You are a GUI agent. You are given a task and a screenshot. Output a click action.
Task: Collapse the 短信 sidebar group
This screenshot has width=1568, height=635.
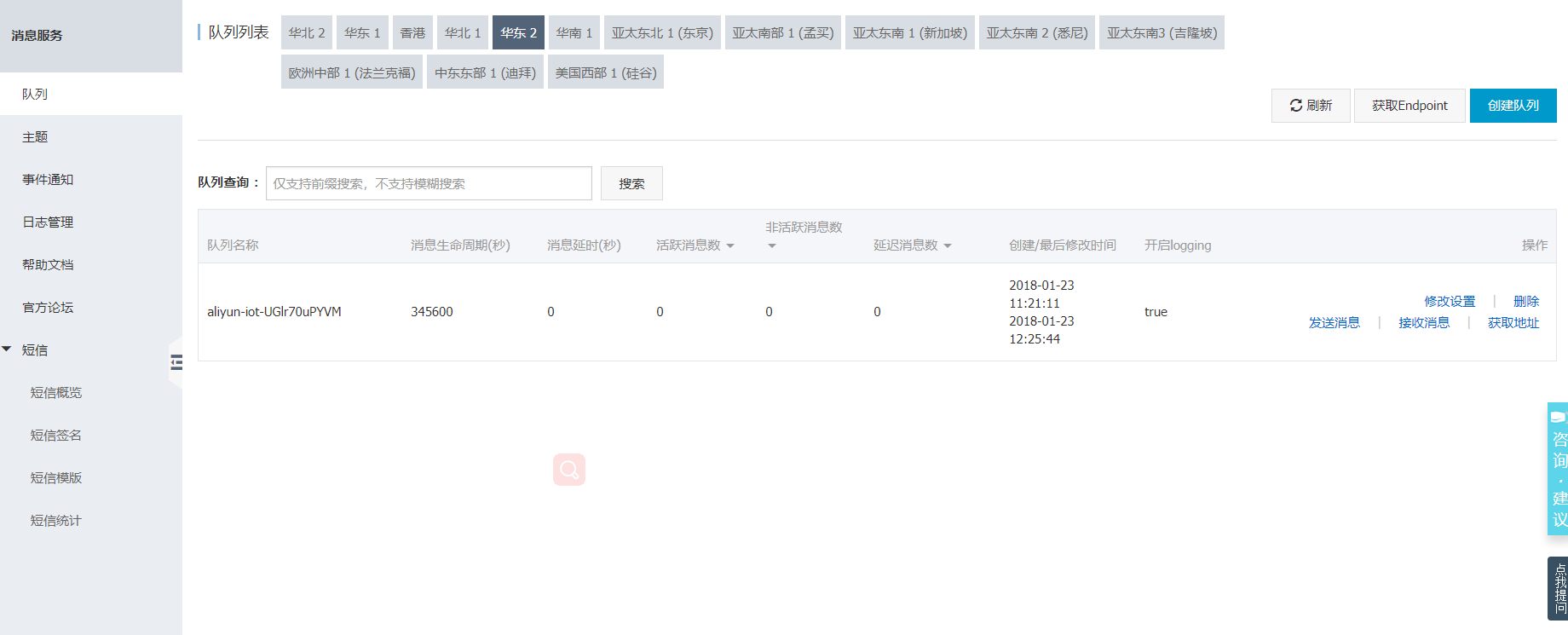pyautogui.click(x=7, y=349)
